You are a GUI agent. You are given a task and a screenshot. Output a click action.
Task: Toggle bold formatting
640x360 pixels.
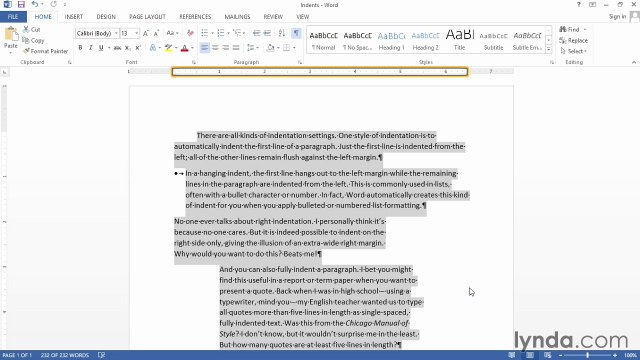pos(80,48)
